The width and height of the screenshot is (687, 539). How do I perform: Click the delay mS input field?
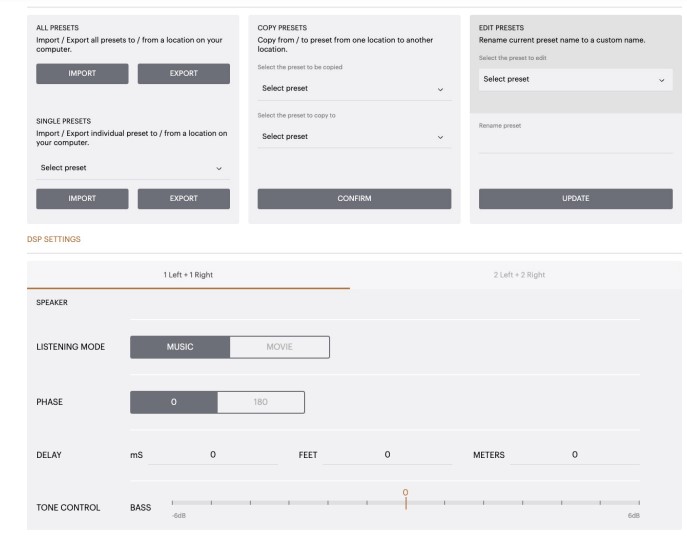coord(213,455)
